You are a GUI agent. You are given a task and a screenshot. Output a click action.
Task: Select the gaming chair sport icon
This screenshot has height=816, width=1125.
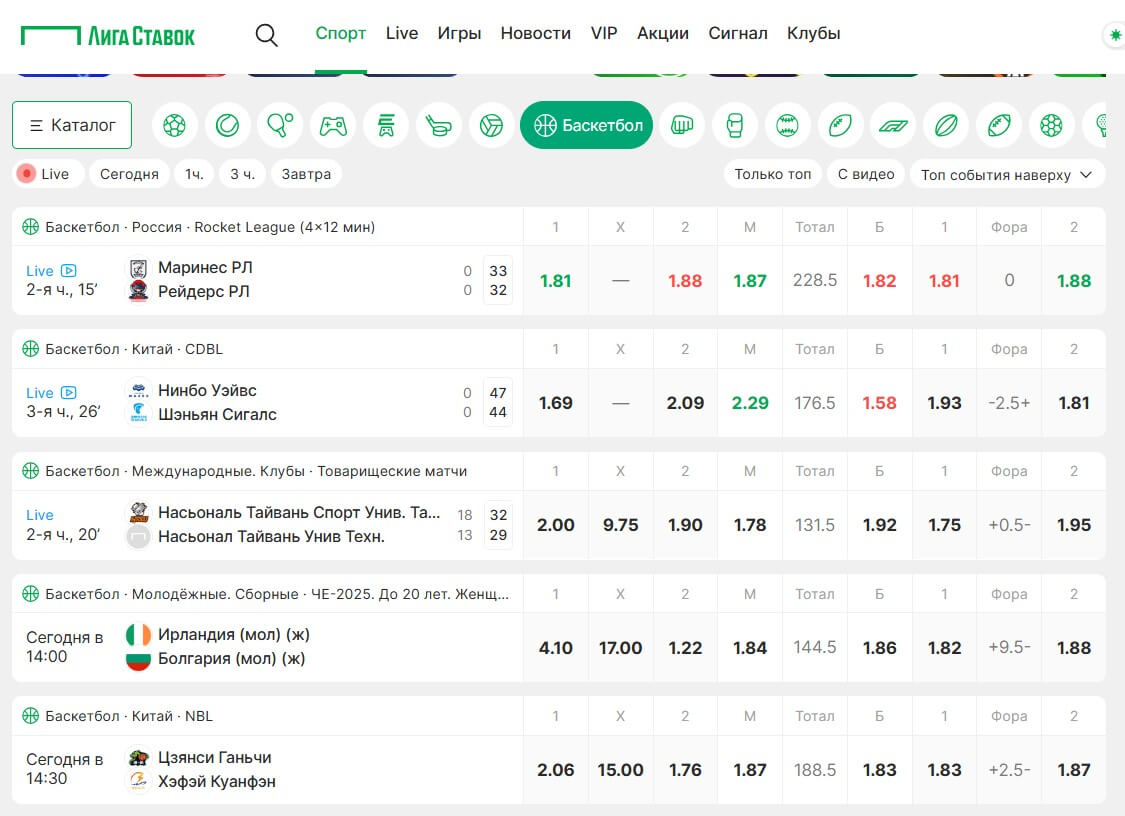click(386, 126)
